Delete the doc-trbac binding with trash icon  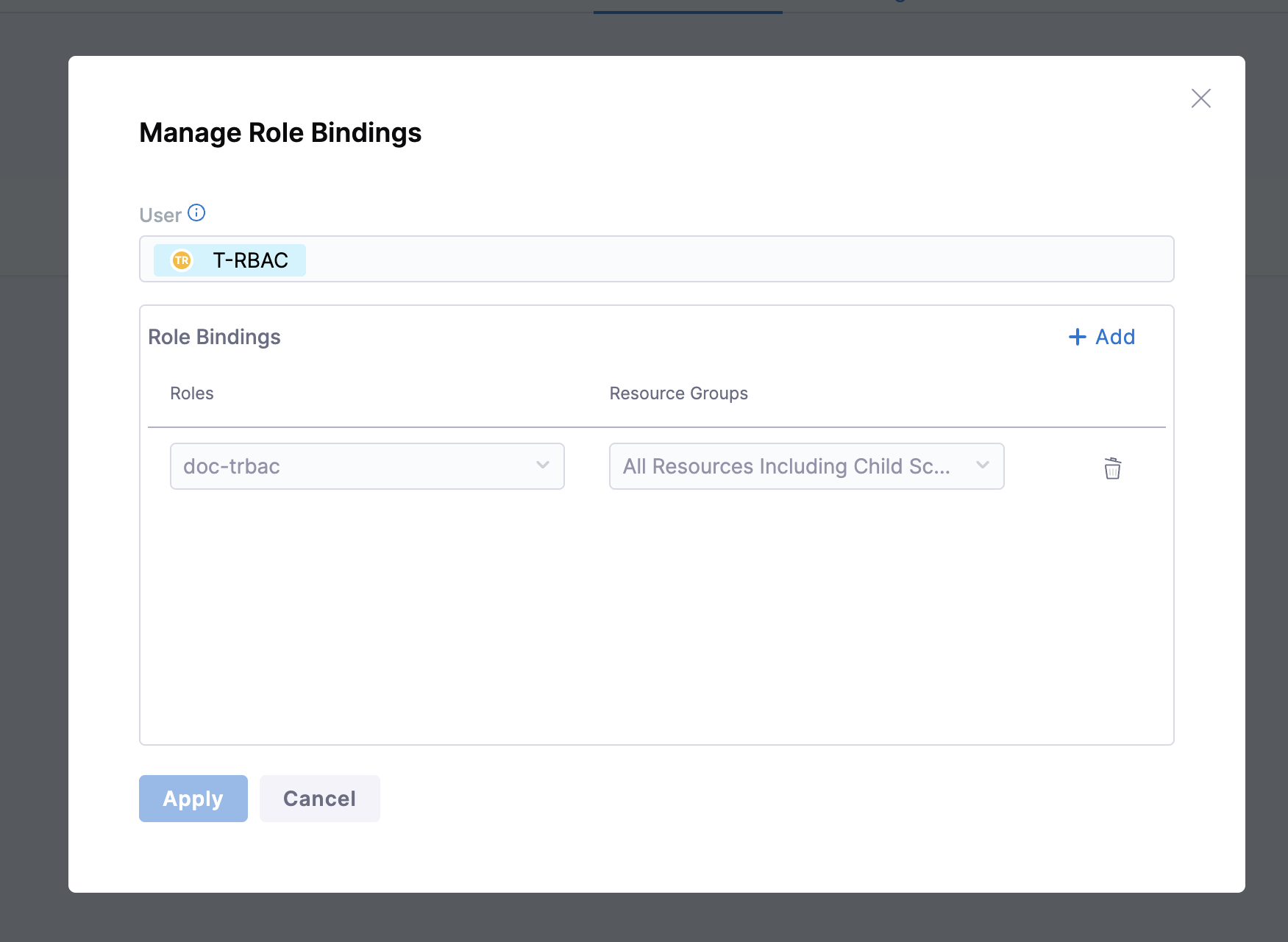[1112, 468]
